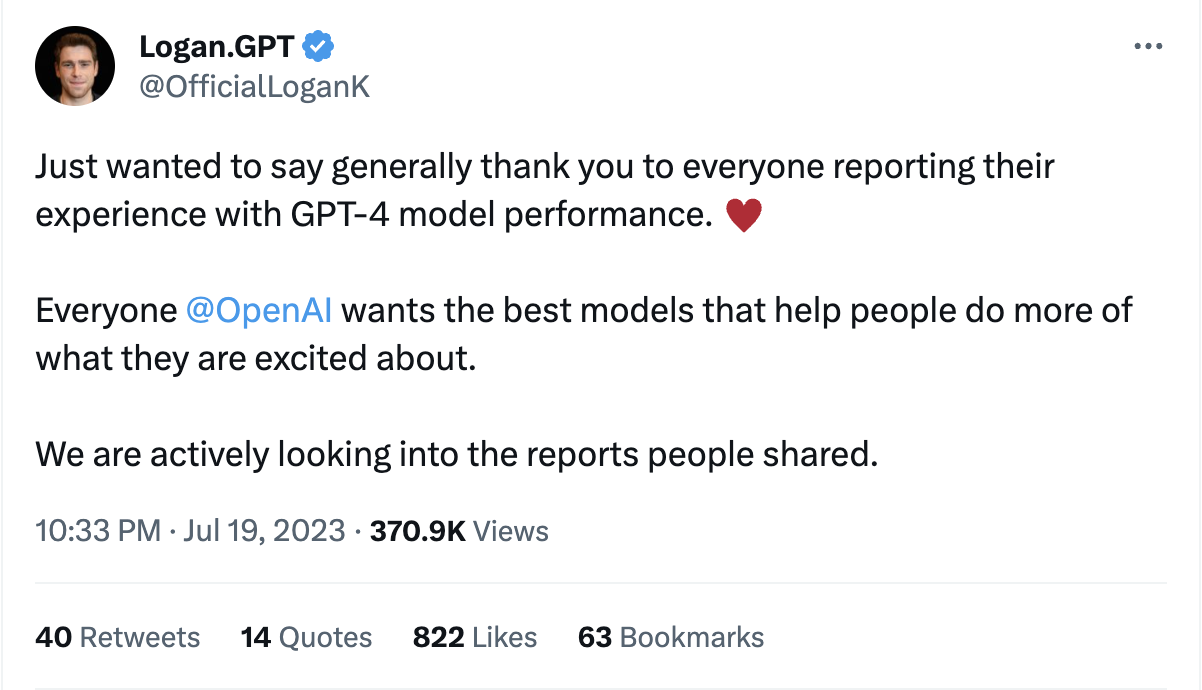Click the Logan.GPT profile avatar photo
The width and height of the screenshot is (1202, 690).
[75, 66]
